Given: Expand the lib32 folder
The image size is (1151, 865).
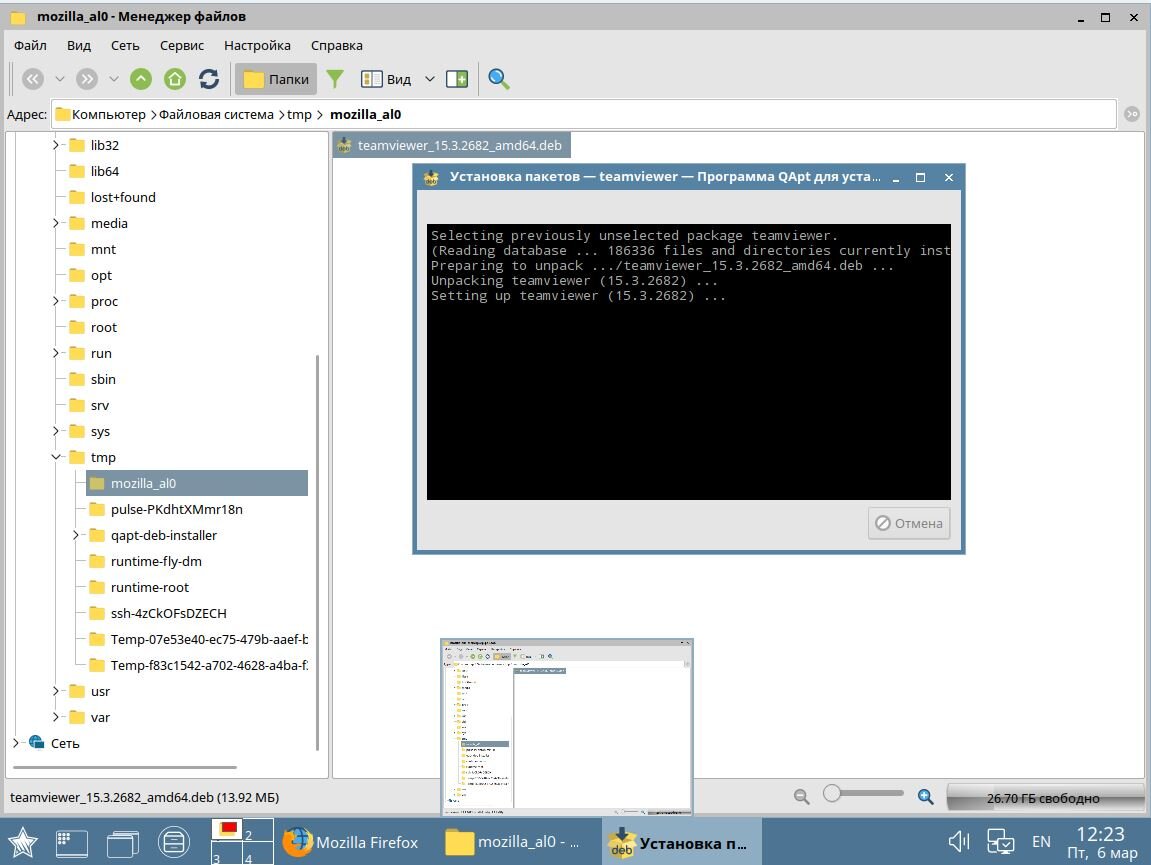Looking at the screenshot, I should (x=56, y=145).
